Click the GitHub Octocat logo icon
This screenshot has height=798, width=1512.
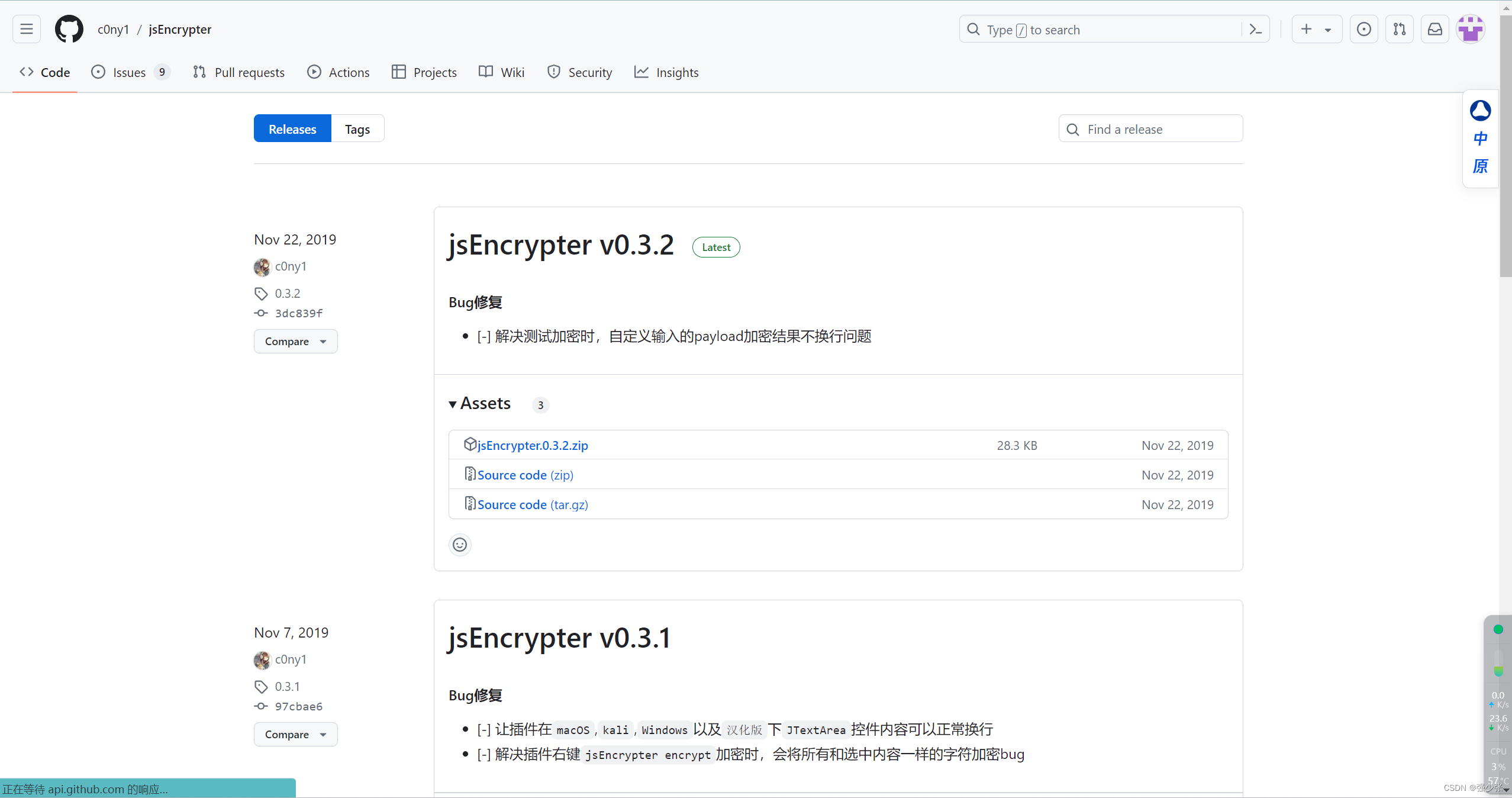click(x=68, y=28)
